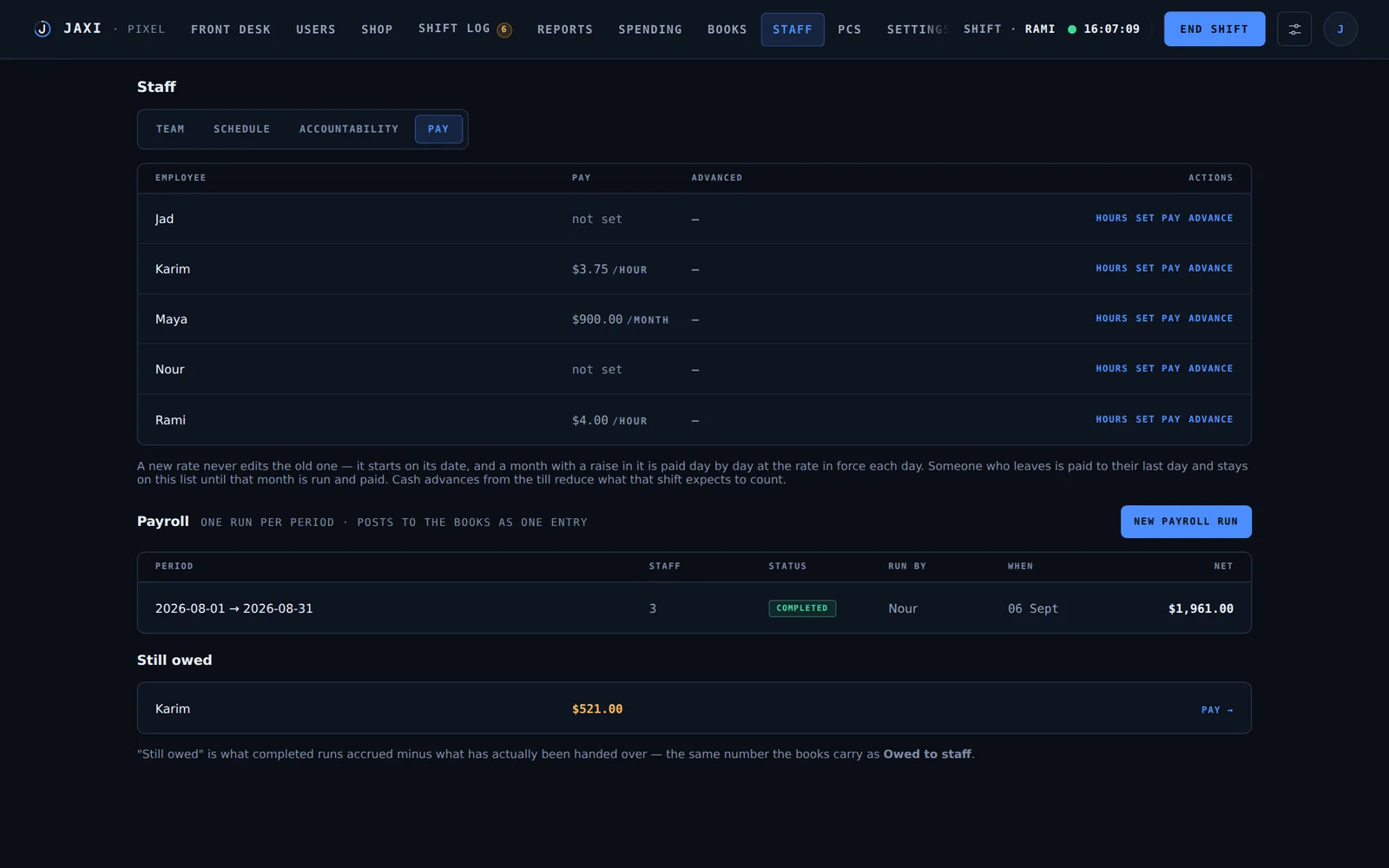The height and width of the screenshot is (868, 1389).
Task: Go to Front Desk page
Action: click(x=231, y=29)
